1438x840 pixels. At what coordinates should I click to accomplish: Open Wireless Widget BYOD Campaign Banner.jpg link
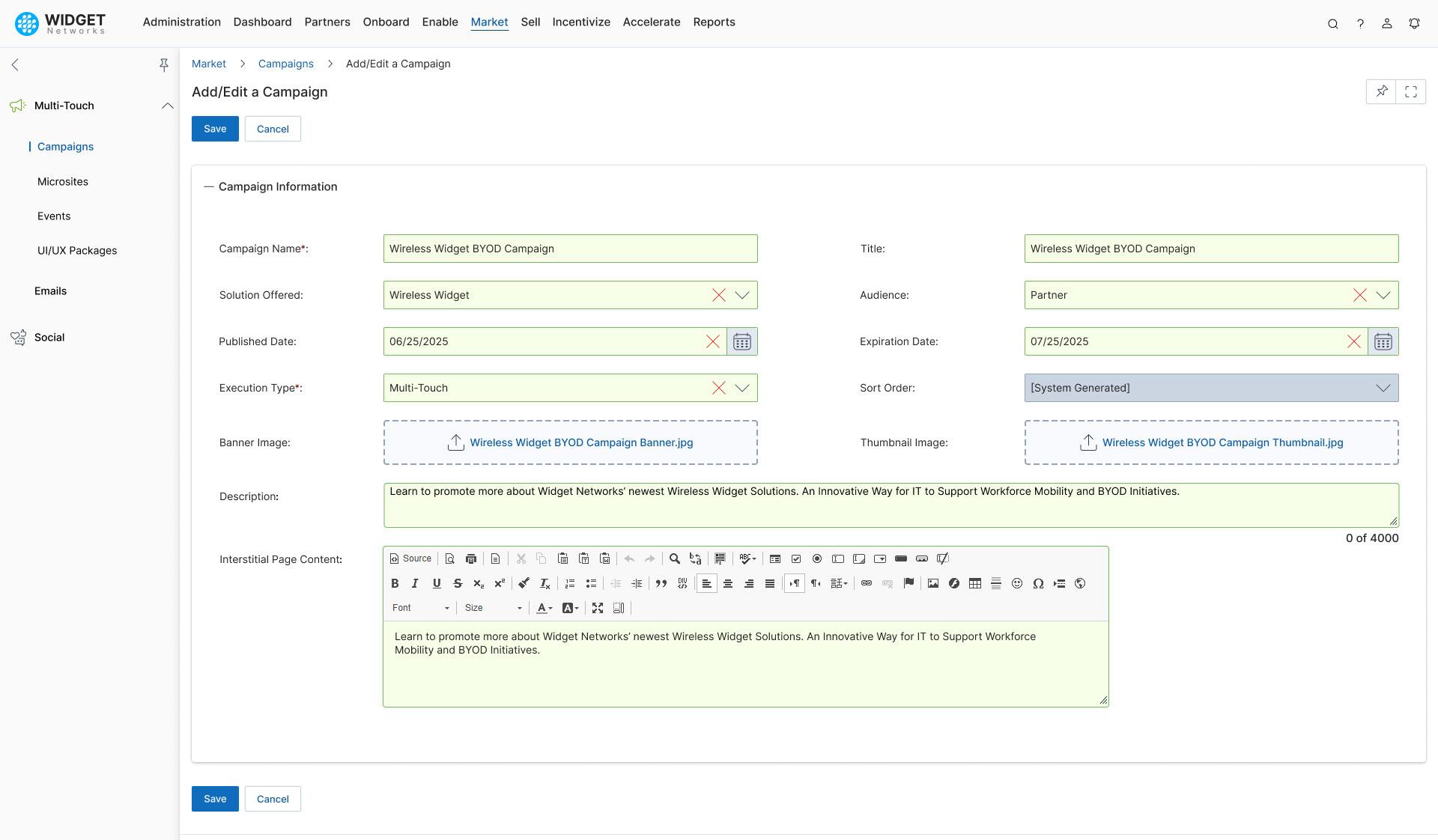click(582, 442)
